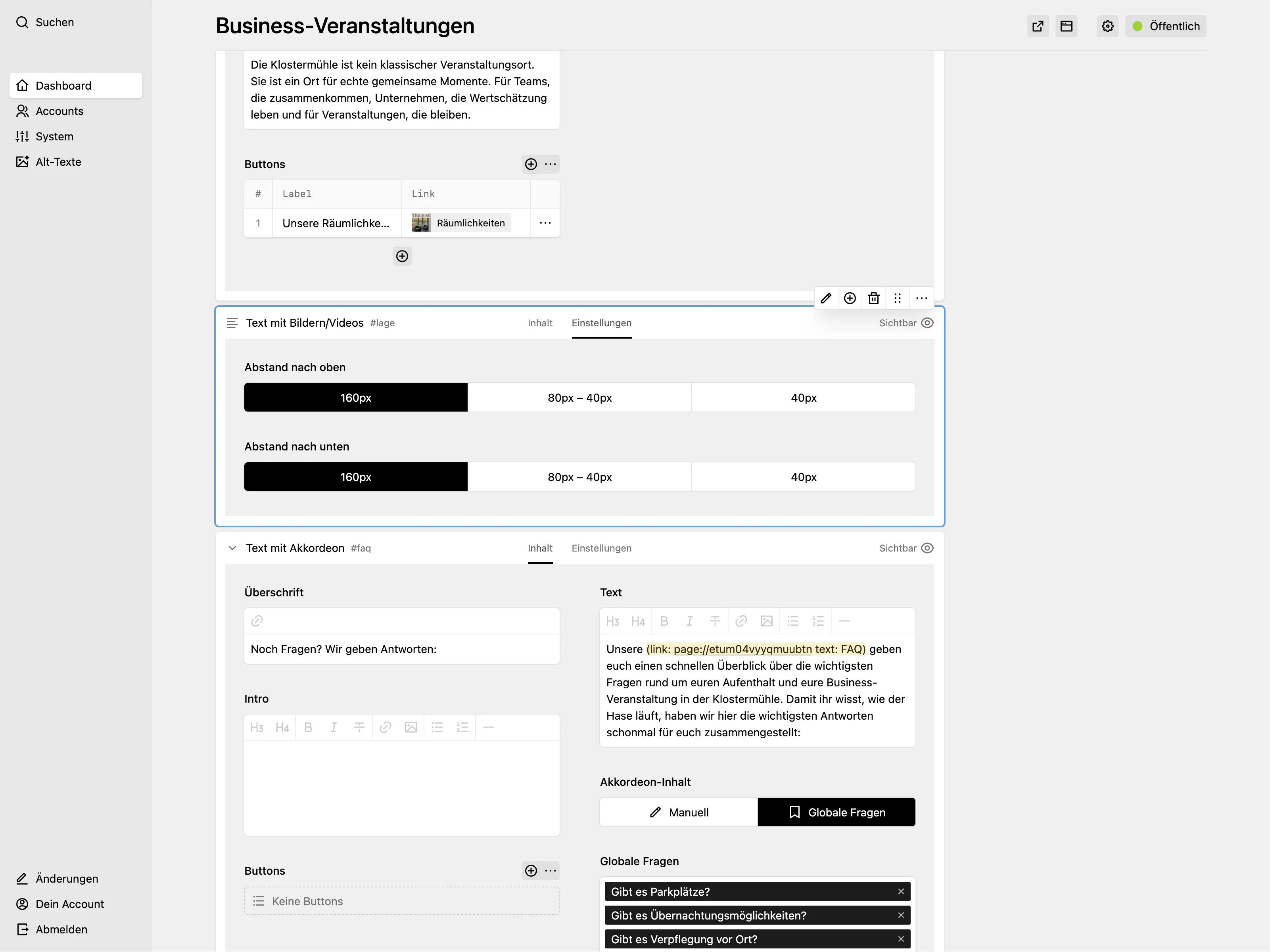The width and height of the screenshot is (1270, 952).
Task: Open Änderungen in the sidebar
Action: coord(76,879)
